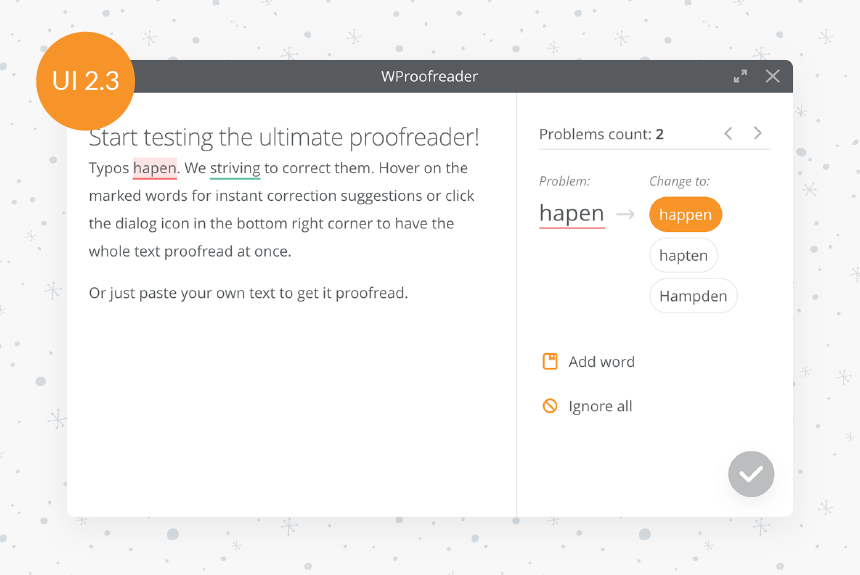Screen dimensions: 860x575
Task: Click the Ignore all prohibition icon
Action: [x=550, y=406]
